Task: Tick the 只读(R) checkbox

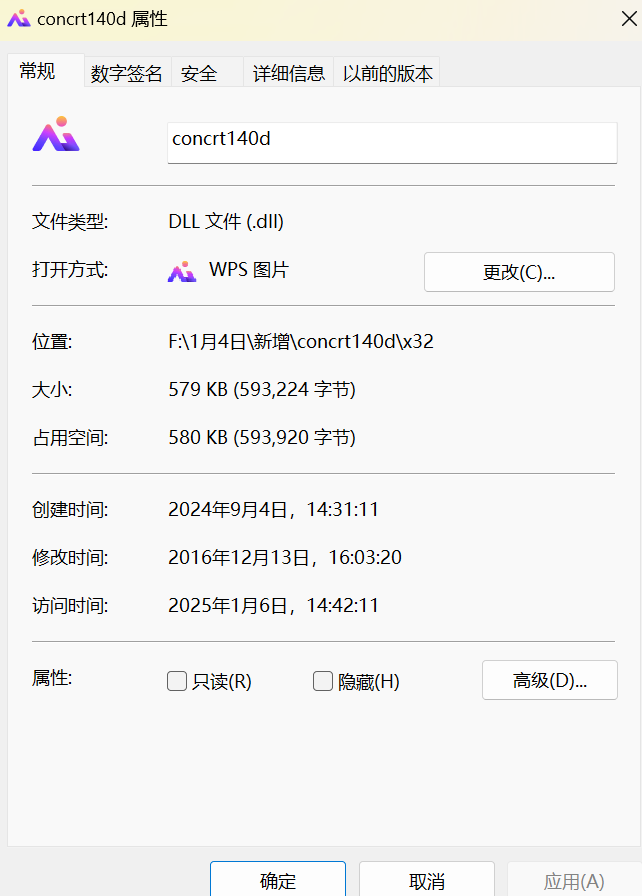Action: pyautogui.click(x=177, y=681)
